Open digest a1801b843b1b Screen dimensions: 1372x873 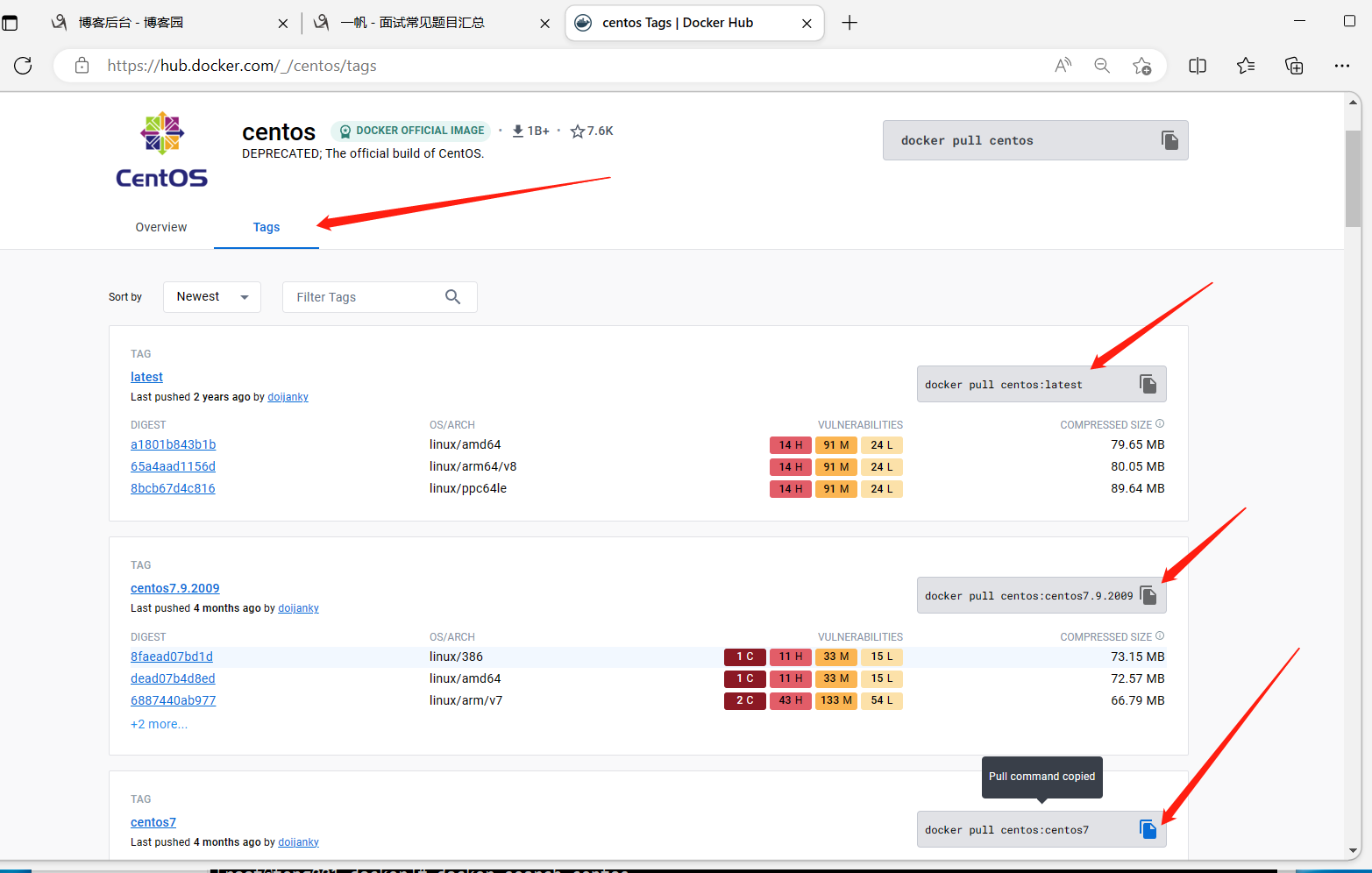[x=173, y=444]
